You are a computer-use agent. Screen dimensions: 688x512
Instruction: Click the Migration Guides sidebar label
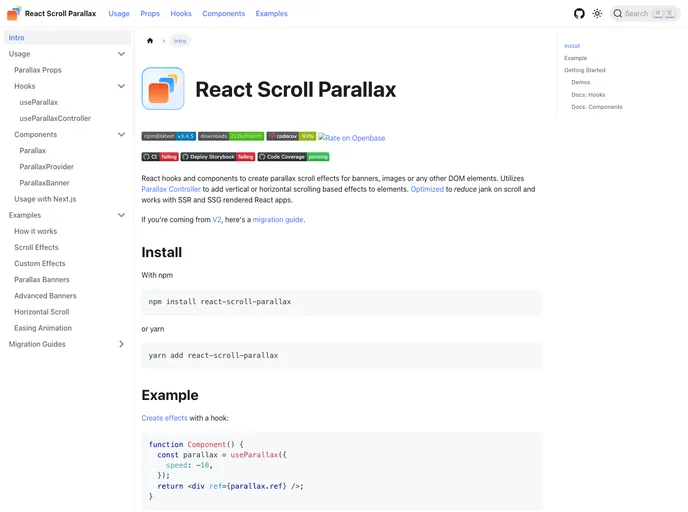tap(37, 344)
